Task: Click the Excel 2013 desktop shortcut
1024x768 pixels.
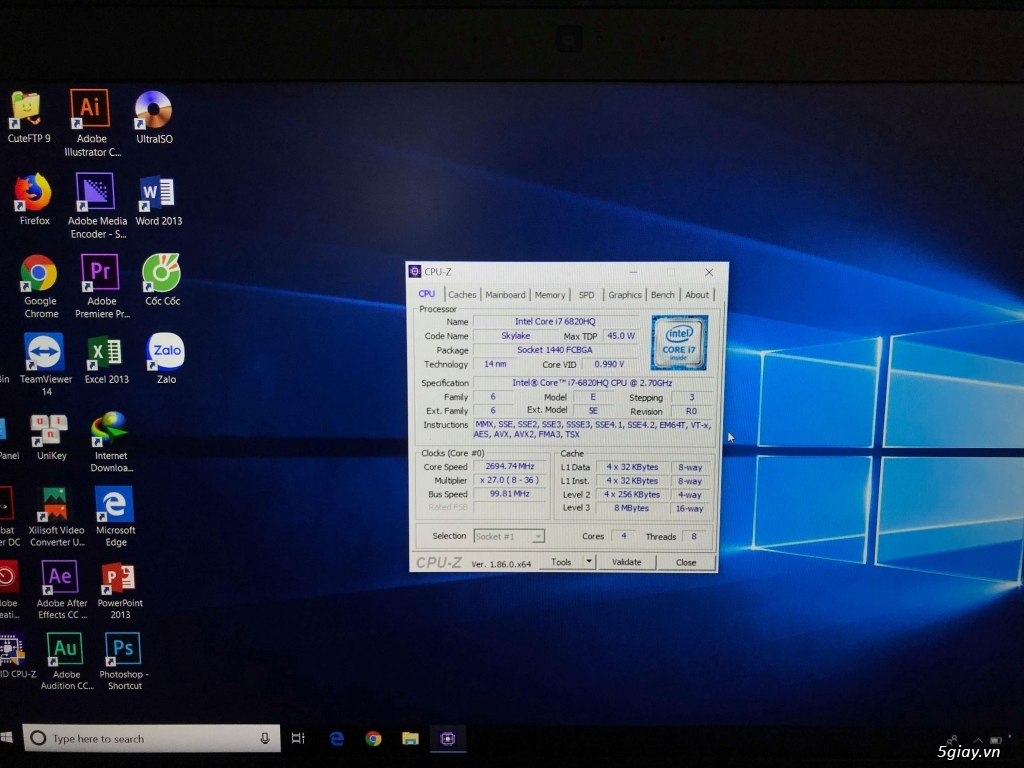Action: point(106,358)
